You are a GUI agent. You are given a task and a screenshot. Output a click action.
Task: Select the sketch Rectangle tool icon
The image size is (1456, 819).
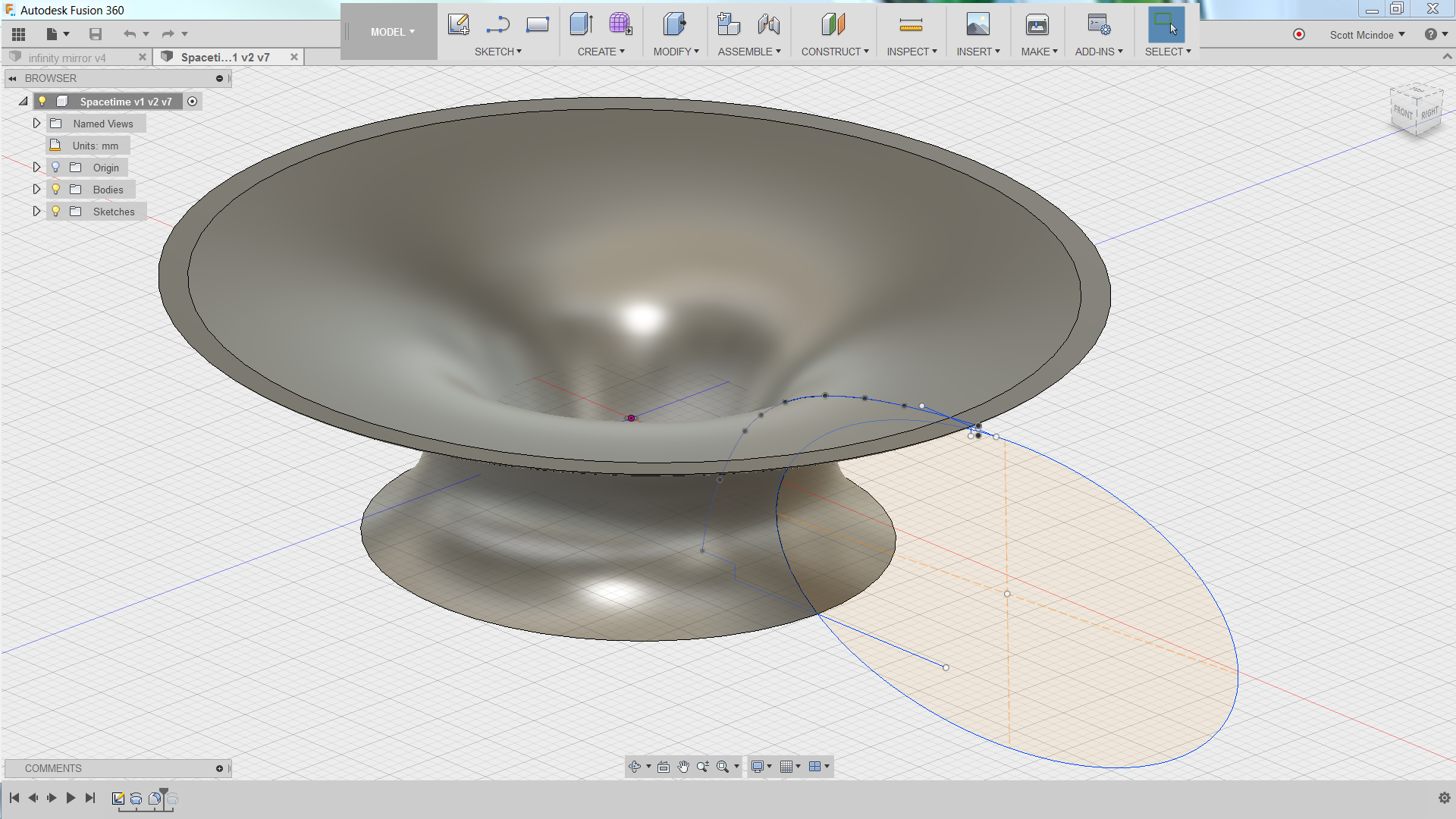pos(538,24)
